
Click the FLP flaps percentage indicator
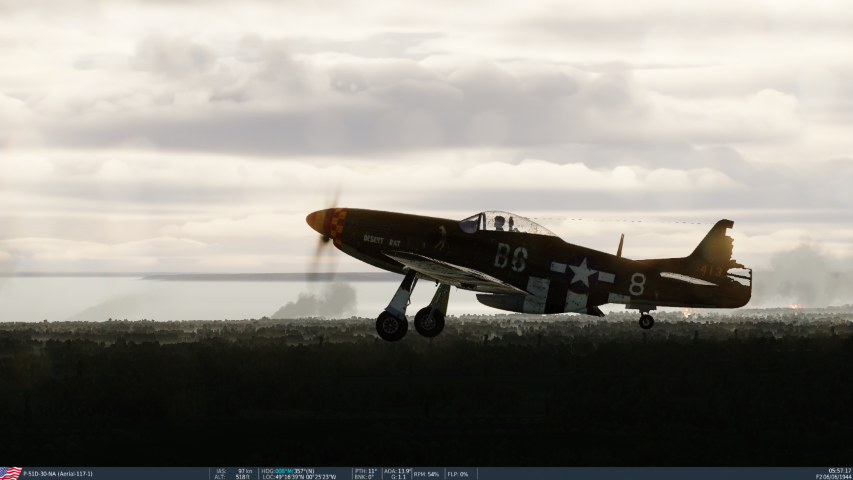[458, 473]
